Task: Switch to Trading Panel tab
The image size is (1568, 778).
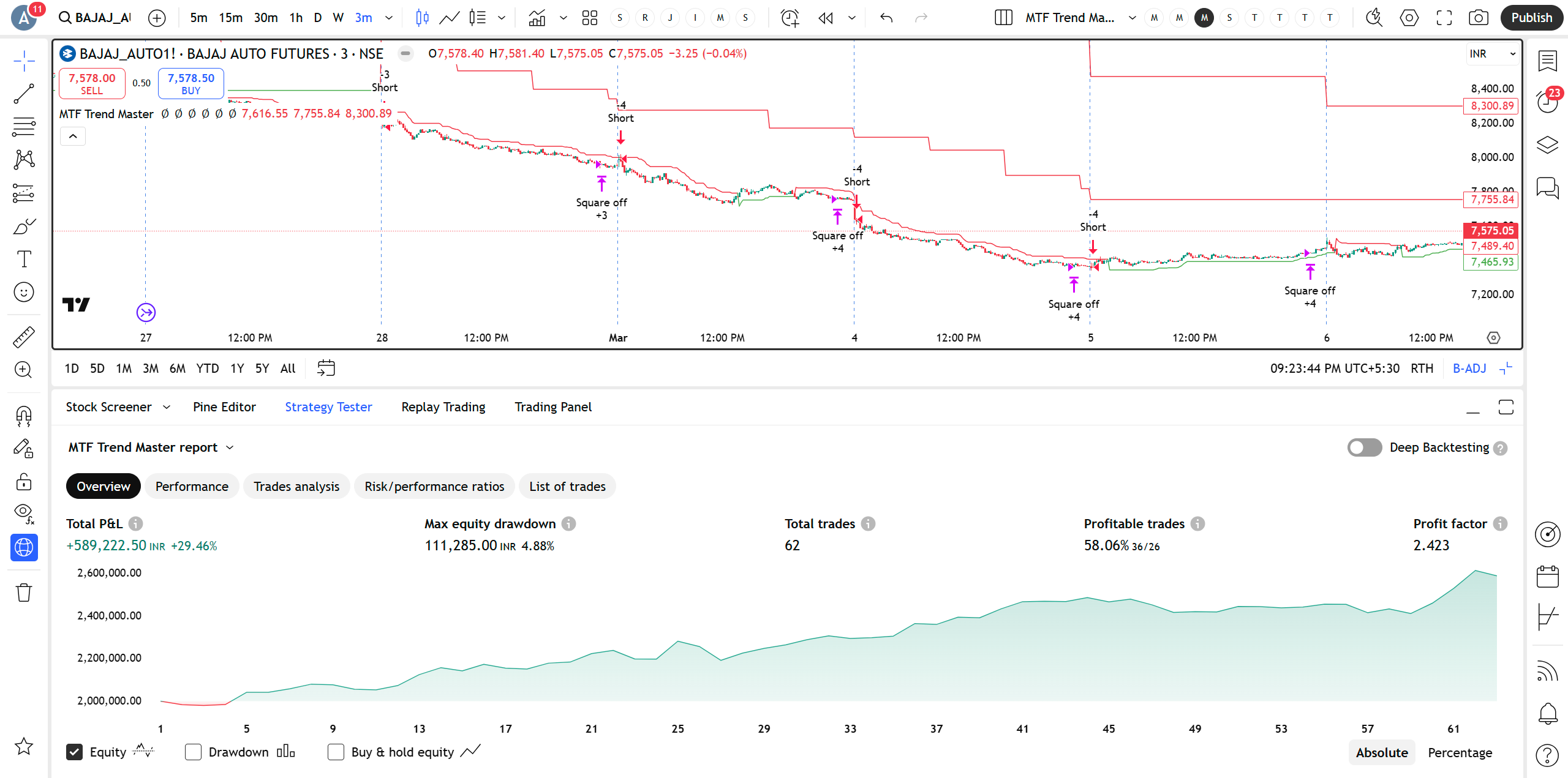Action: [552, 407]
